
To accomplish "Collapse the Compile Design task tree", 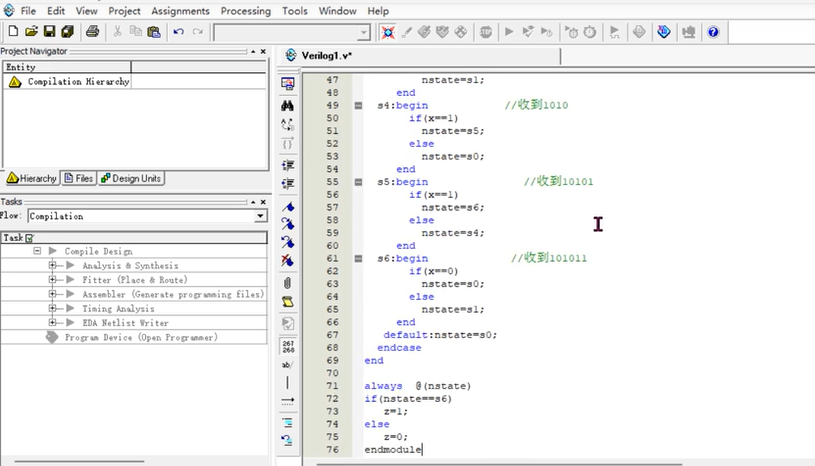I will point(37,251).
